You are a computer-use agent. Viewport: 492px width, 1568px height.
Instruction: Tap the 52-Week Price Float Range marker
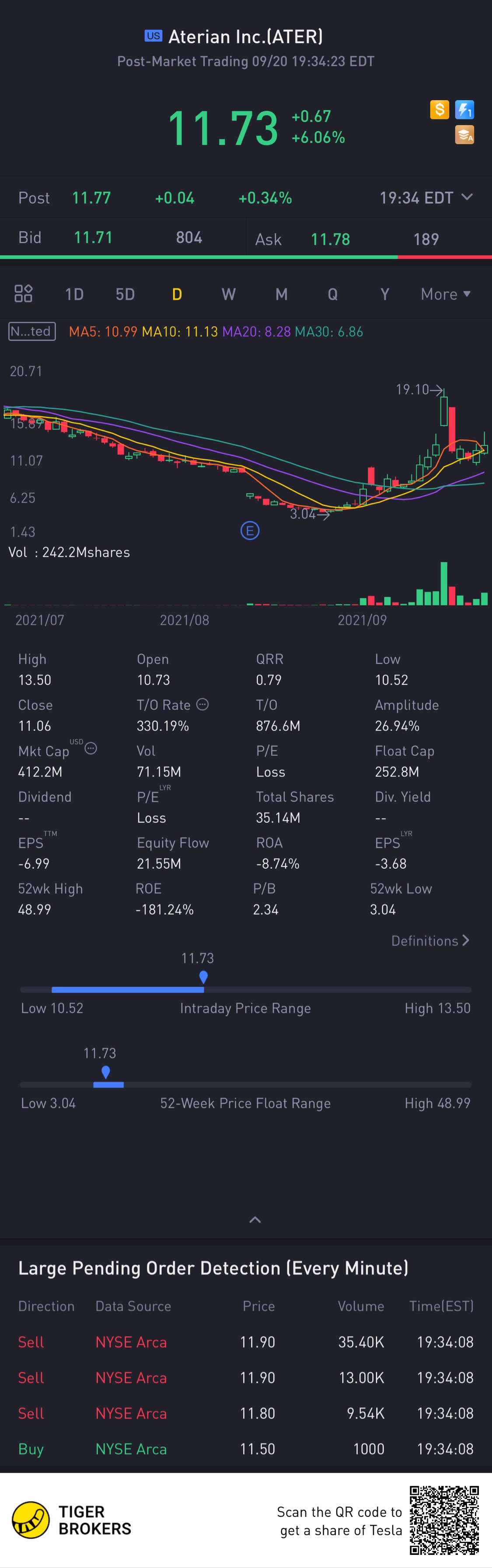click(x=106, y=1072)
